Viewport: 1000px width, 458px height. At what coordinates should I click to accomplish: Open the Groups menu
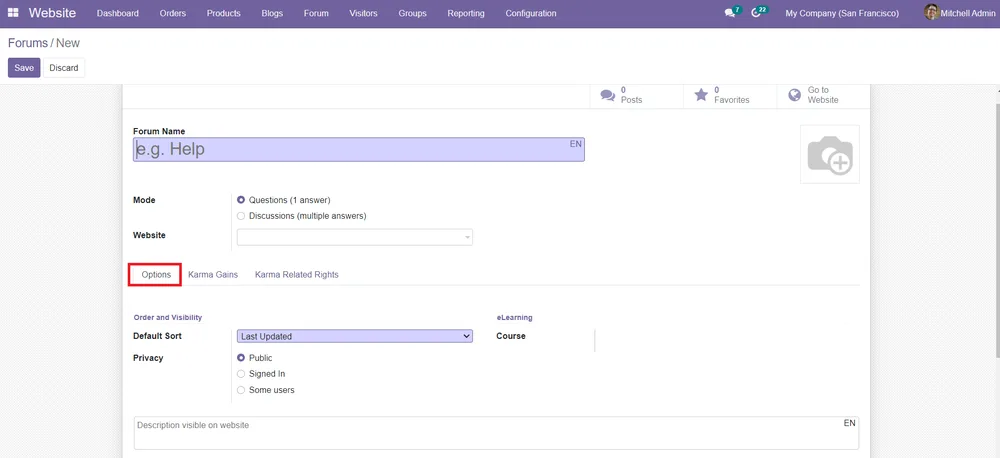coord(413,13)
